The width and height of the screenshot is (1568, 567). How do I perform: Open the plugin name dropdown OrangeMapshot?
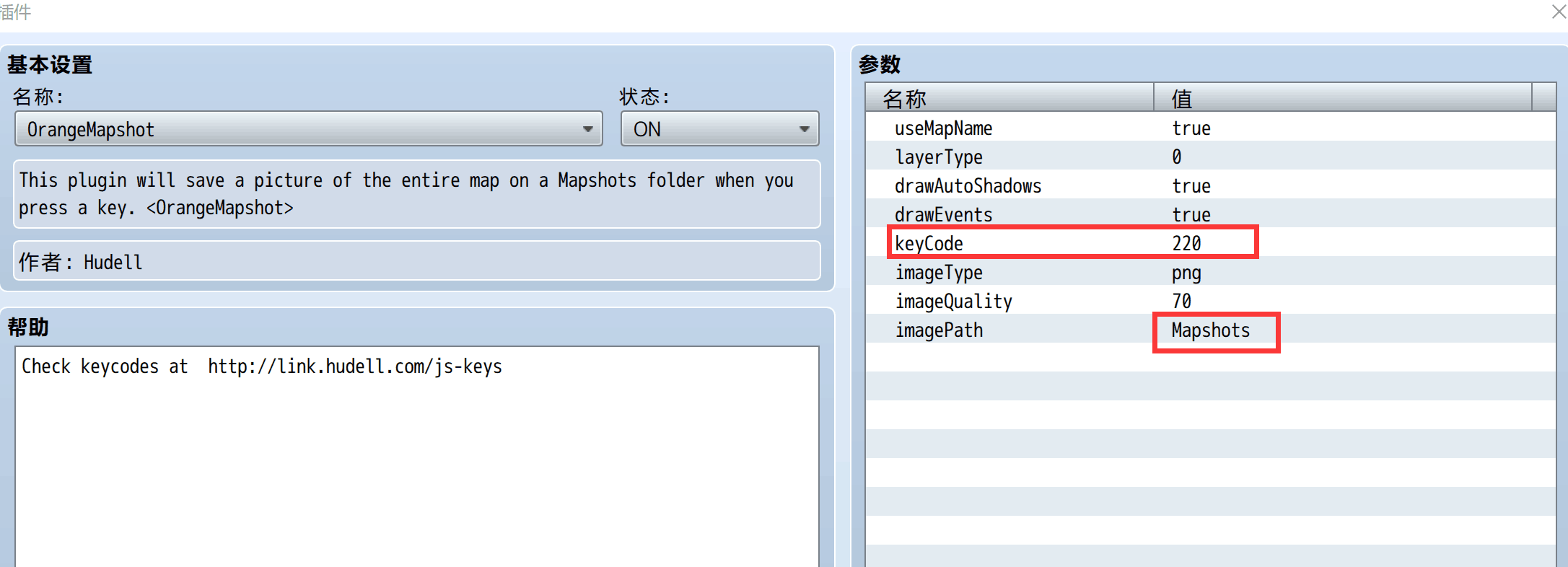pyautogui.click(x=308, y=129)
